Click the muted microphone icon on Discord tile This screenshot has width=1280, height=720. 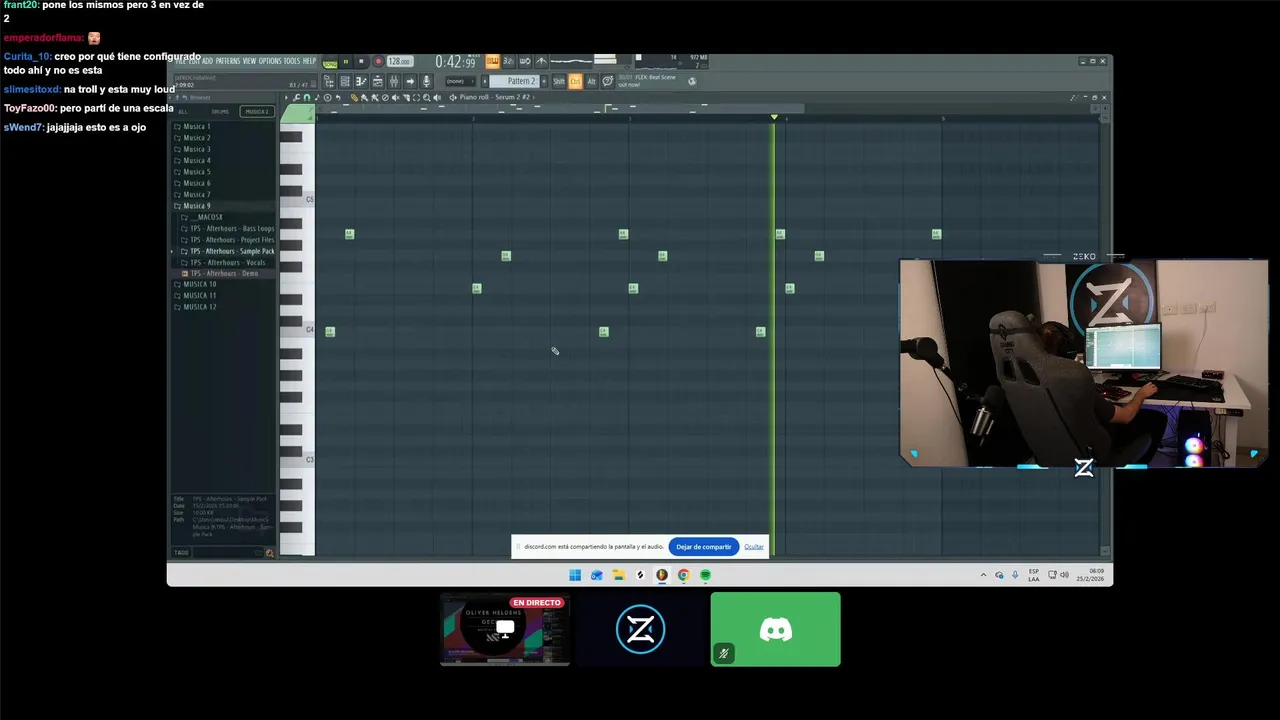(x=723, y=653)
